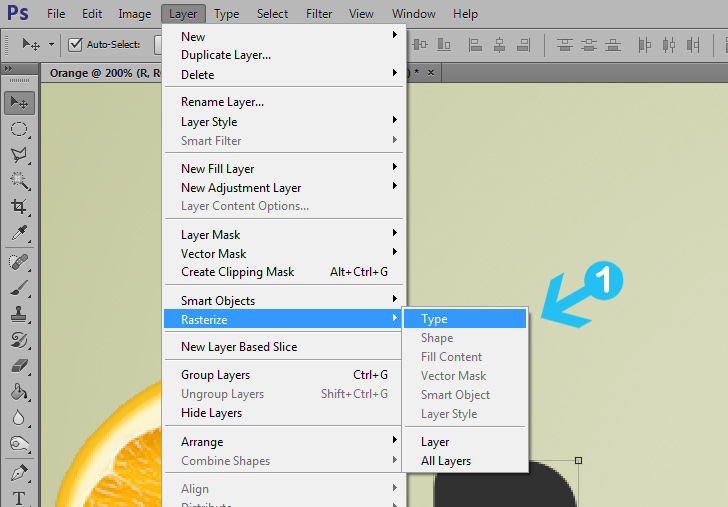Screen dimensions: 728x507
Task: Click Distribute Right Edges icon
Action: click(x=693, y=45)
